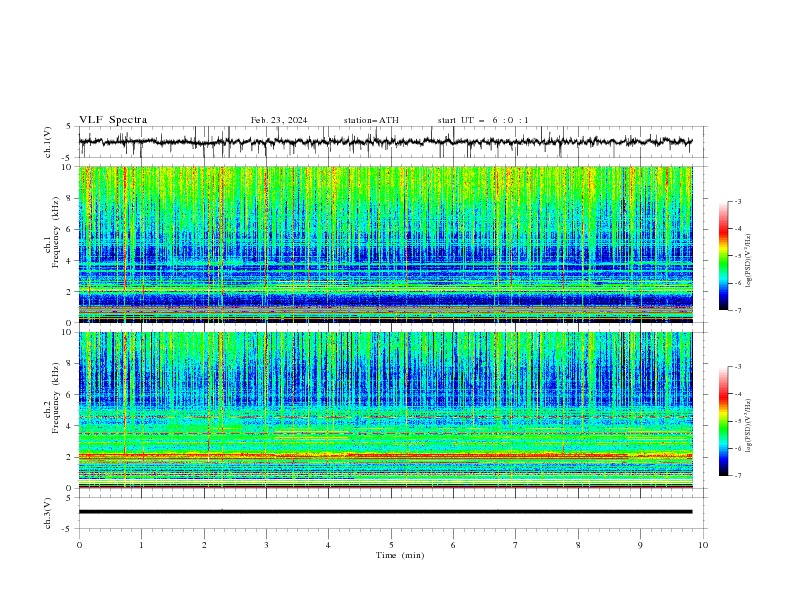Click the ch.2 log(PSD) colorbar label

(748, 426)
